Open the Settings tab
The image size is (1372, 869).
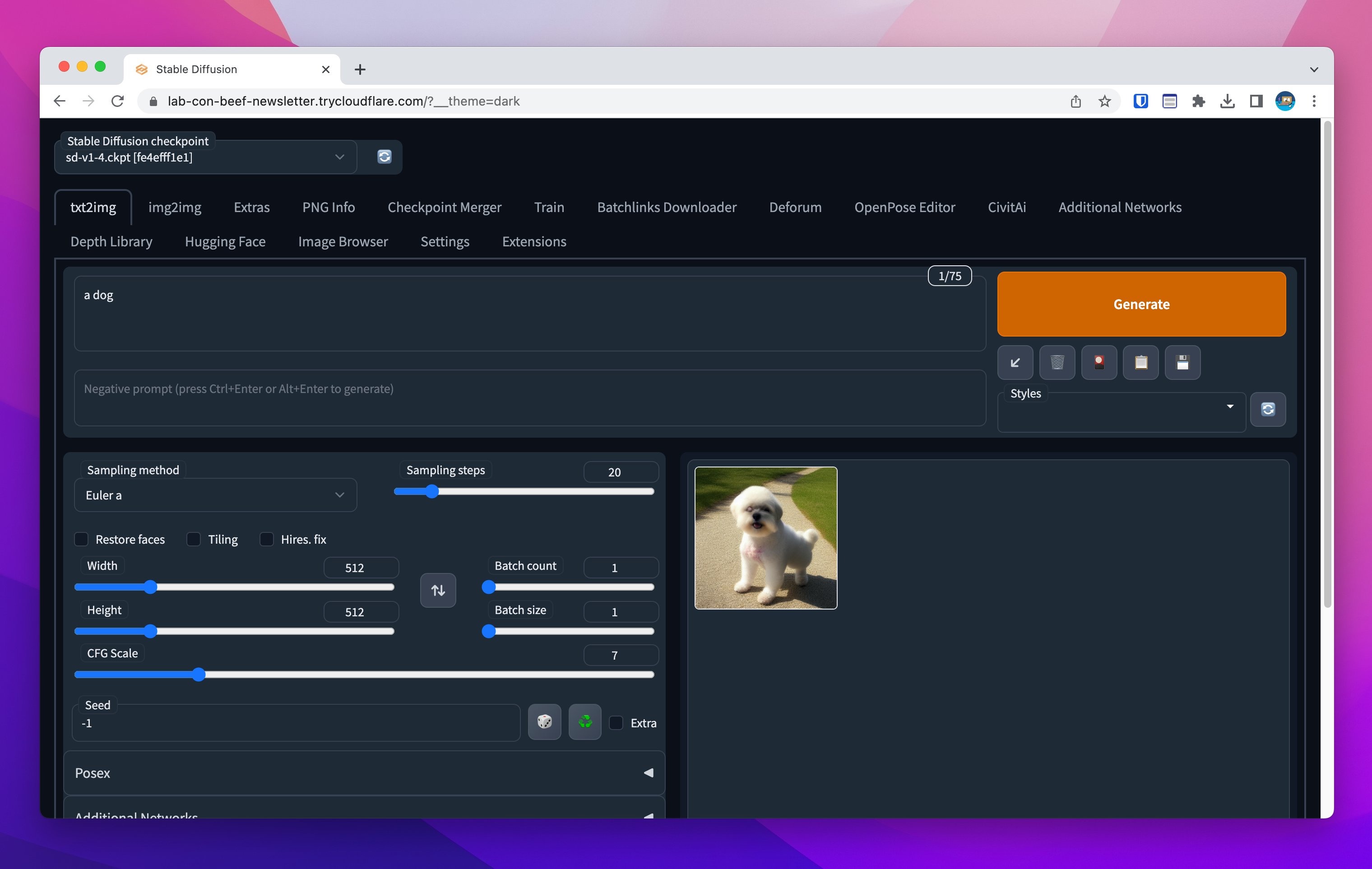pyautogui.click(x=445, y=241)
